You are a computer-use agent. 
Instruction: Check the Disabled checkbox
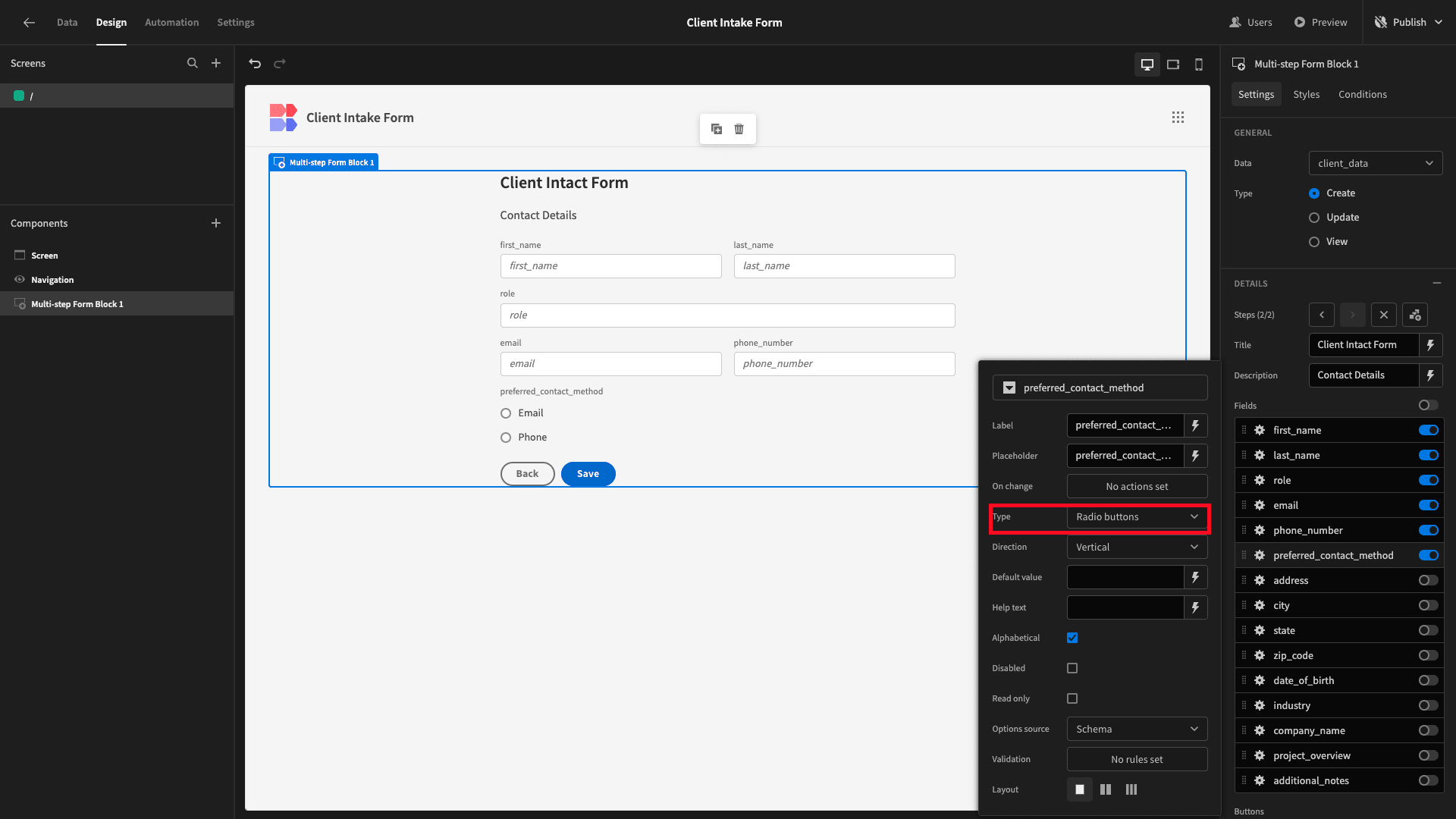pos(1072,668)
